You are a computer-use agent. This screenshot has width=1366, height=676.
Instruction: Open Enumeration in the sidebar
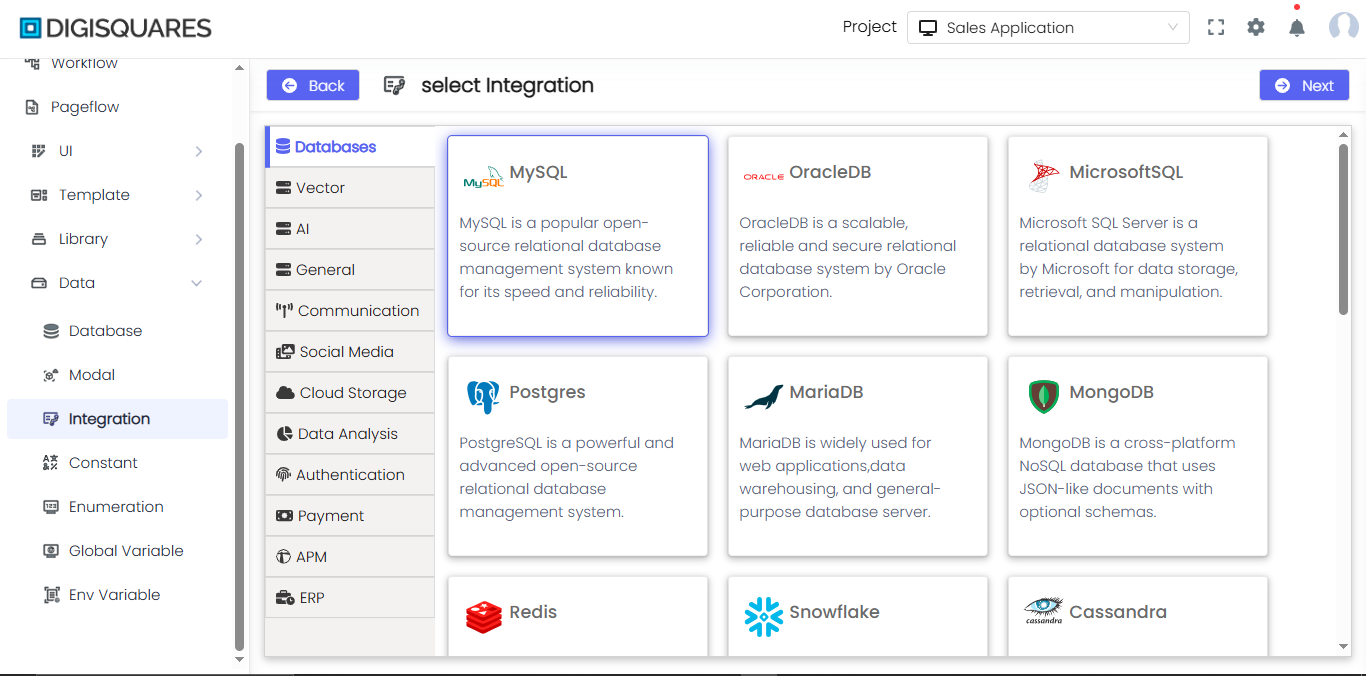click(117, 507)
